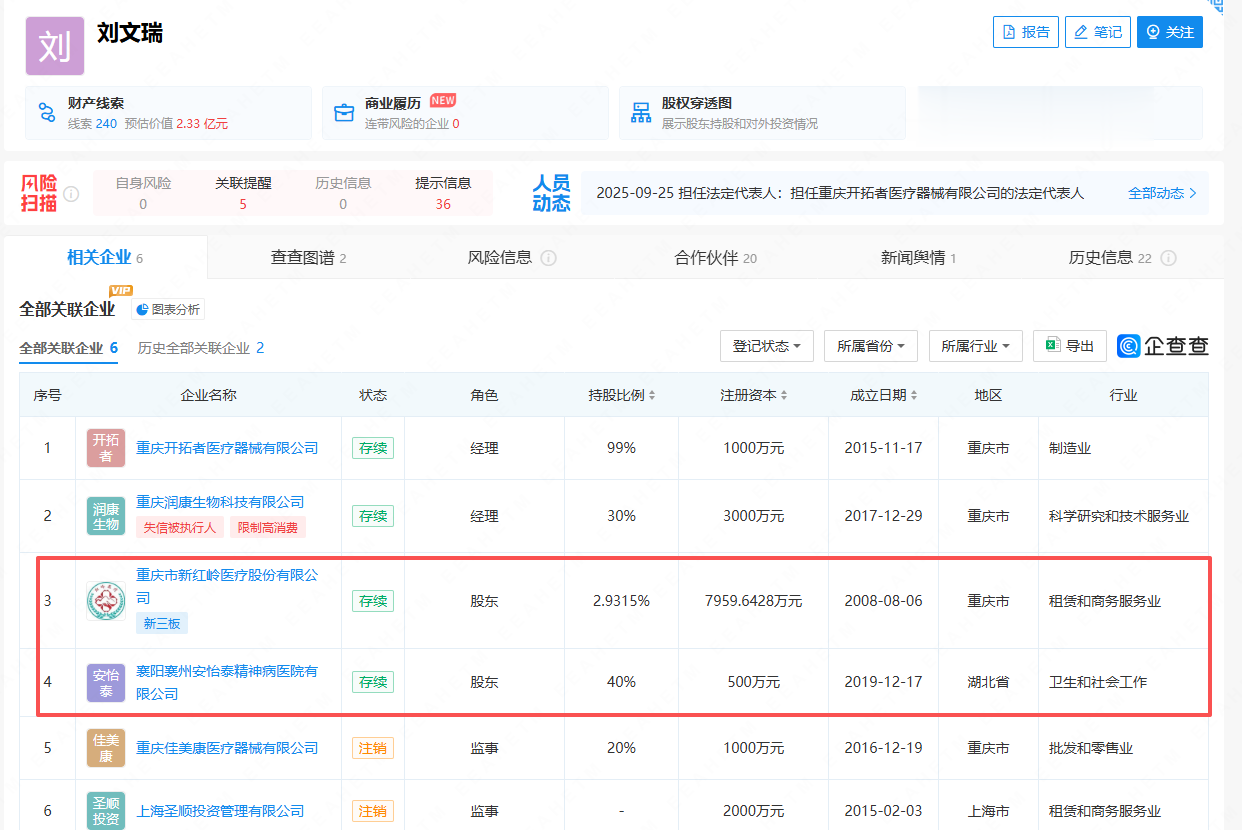The height and width of the screenshot is (830, 1242).
Task: Click the 关注 follow button
Action: pyautogui.click(x=1169, y=32)
